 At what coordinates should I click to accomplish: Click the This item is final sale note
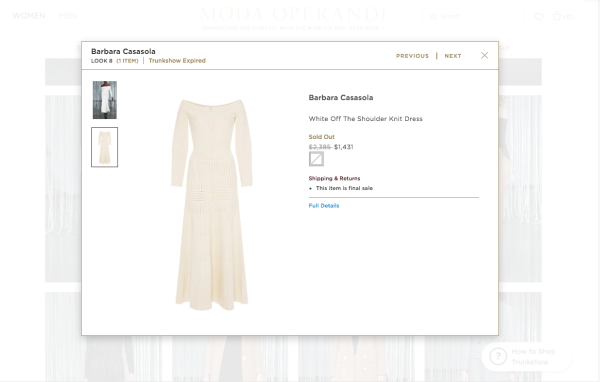[x=344, y=188]
